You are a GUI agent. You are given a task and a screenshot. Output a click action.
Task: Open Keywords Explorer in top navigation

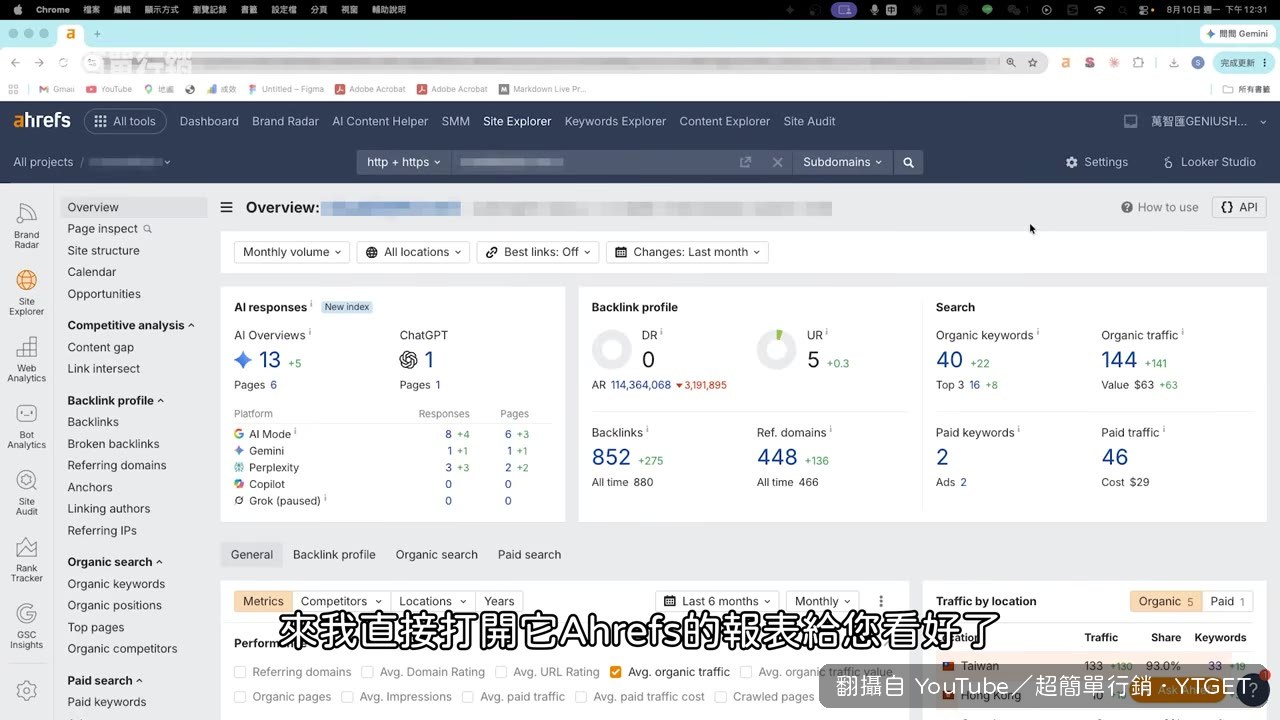615,121
